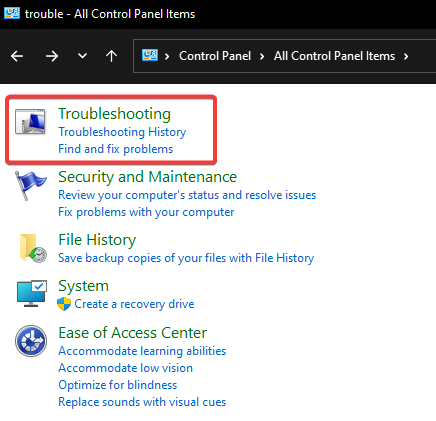436x421 pixels.
Task: Go forward with the right arrow
Action: point(52,56)
